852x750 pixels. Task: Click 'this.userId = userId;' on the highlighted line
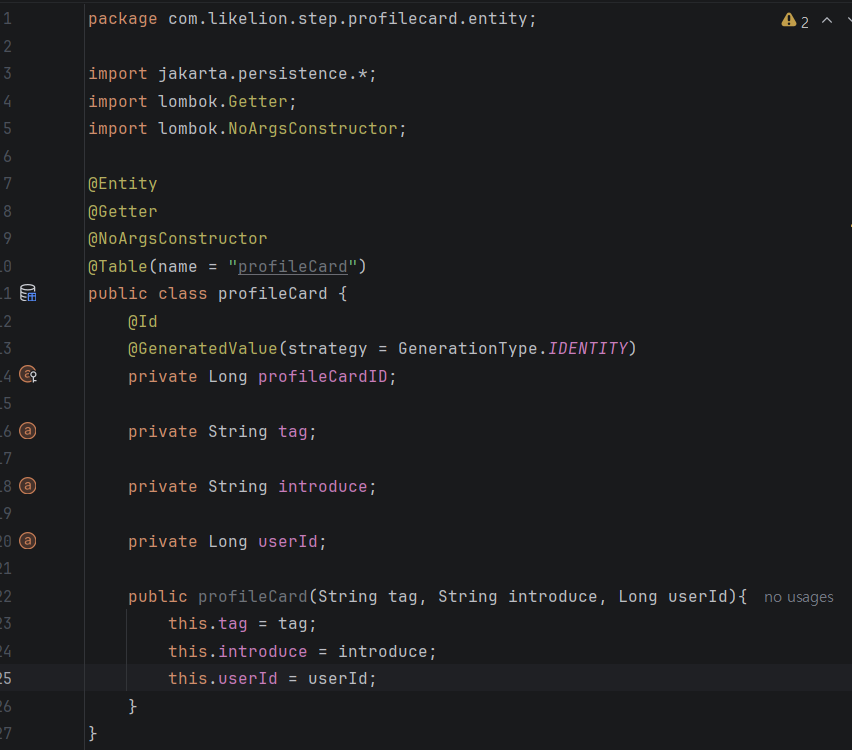272,679
